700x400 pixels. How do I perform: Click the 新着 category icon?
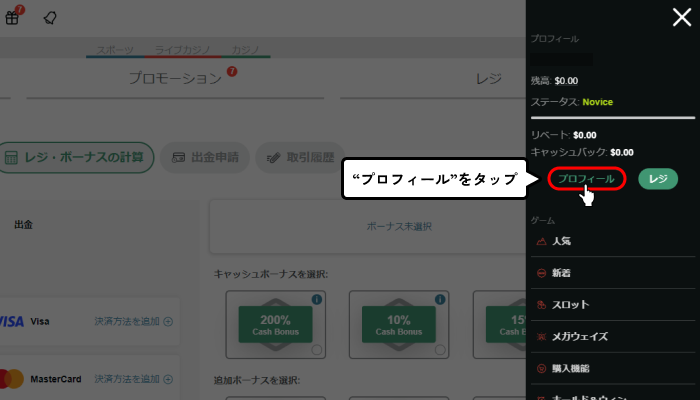point(542,273)
